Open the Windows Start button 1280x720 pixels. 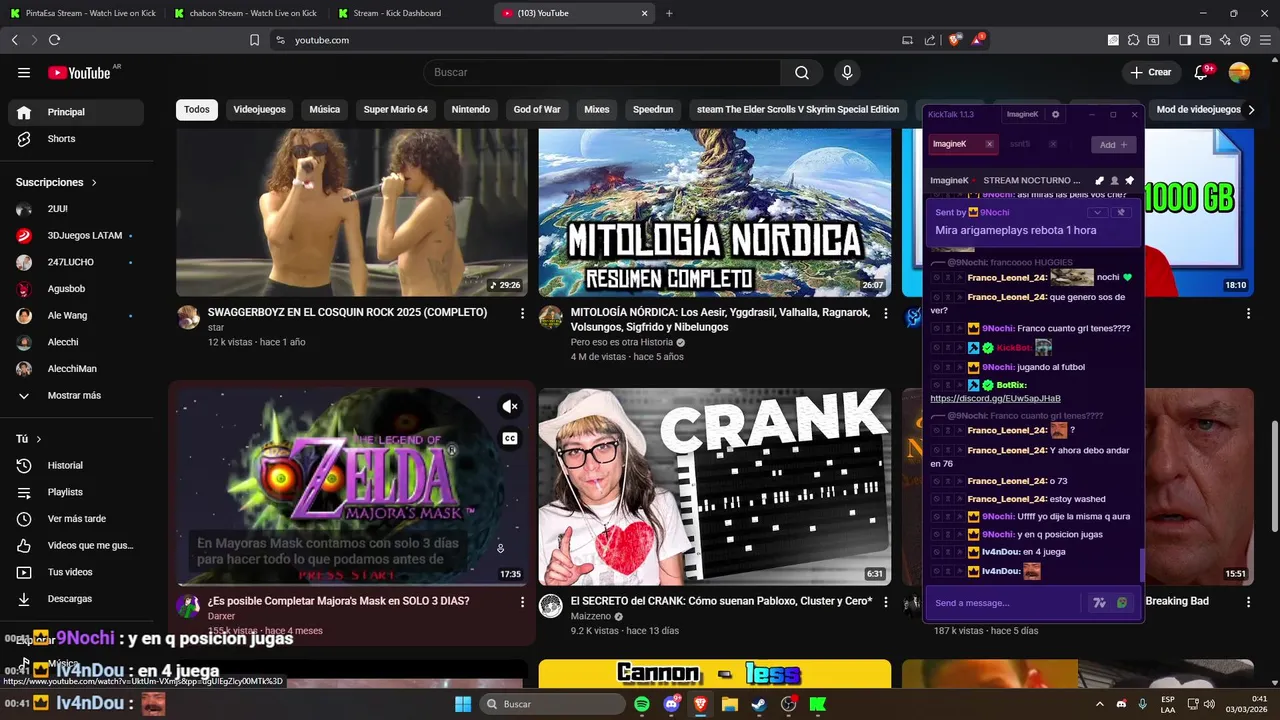(x=463, y=704)
